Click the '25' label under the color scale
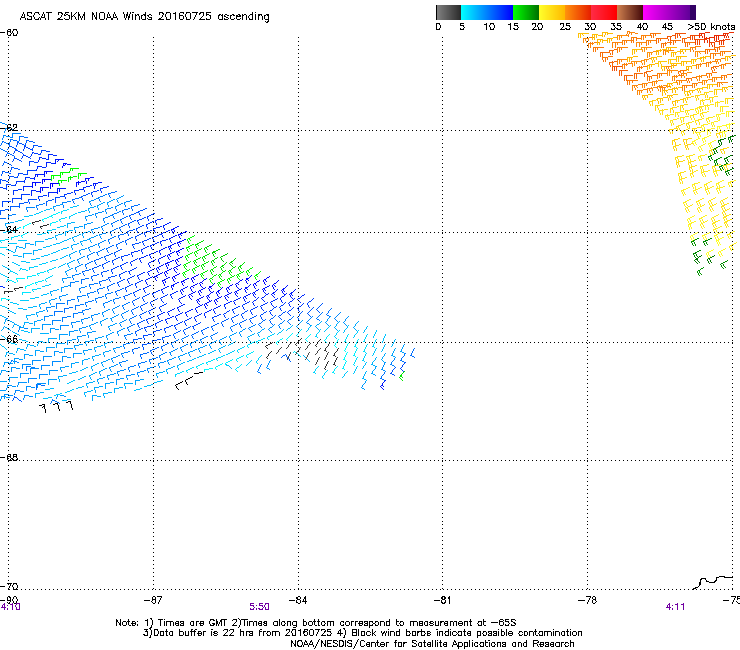Viewport: 740px width, 650px height. tap(565, 27)
